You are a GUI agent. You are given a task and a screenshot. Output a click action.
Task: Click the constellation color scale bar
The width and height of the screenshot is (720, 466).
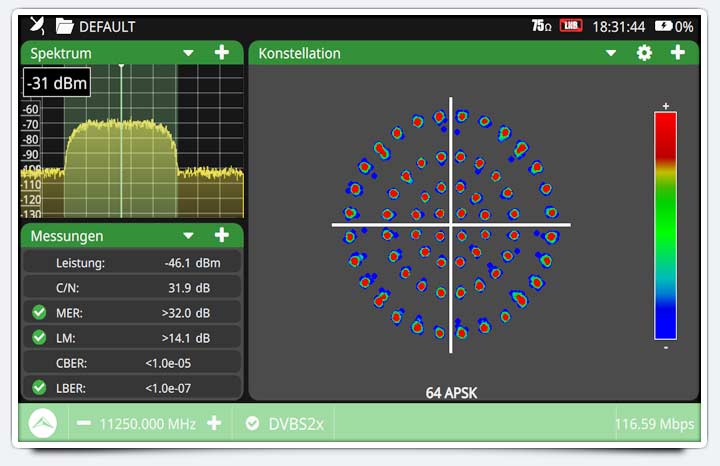pyautogui.click(x=665, y=226)
